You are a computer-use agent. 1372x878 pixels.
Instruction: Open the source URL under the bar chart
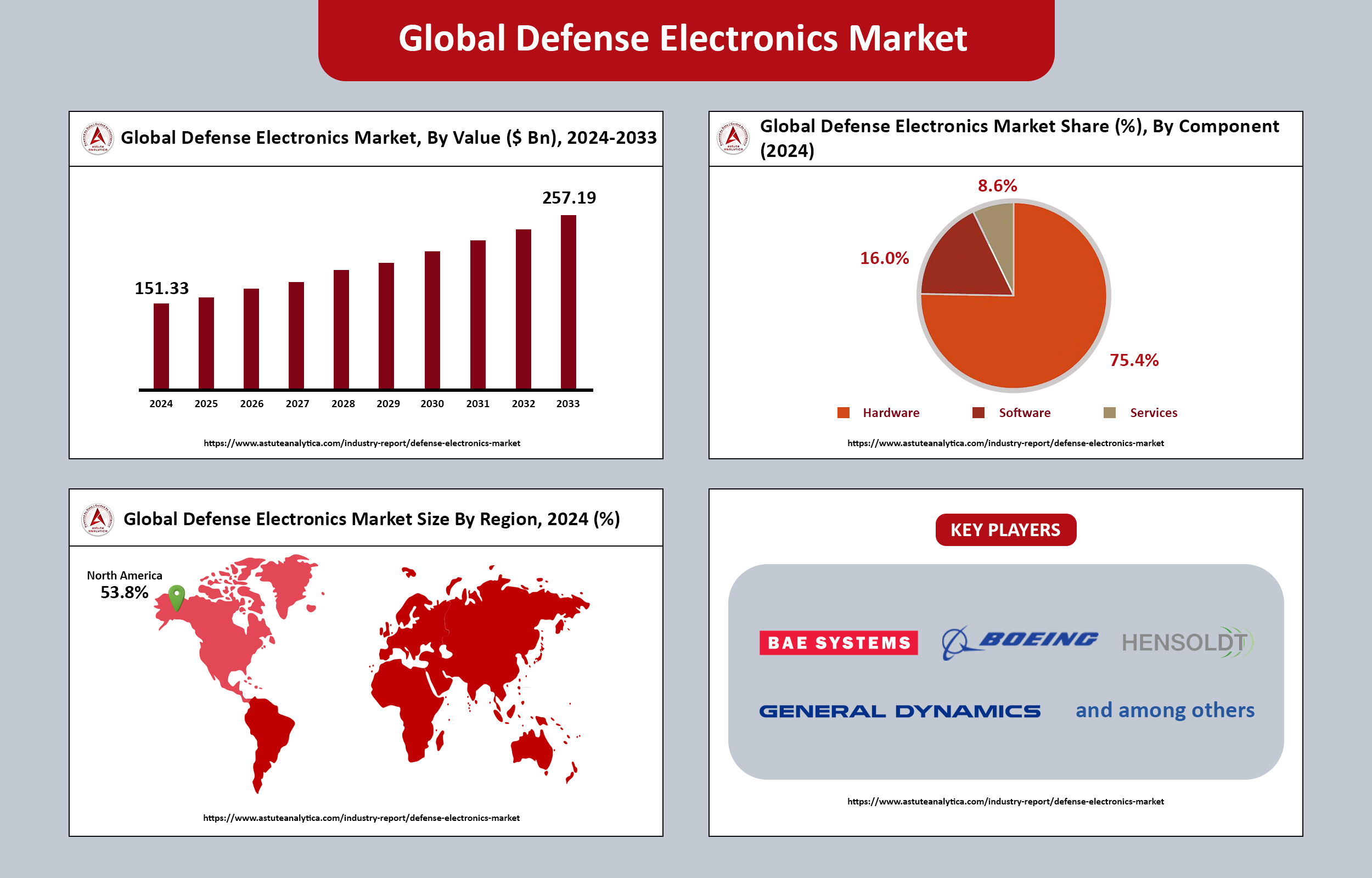point(362,443)
